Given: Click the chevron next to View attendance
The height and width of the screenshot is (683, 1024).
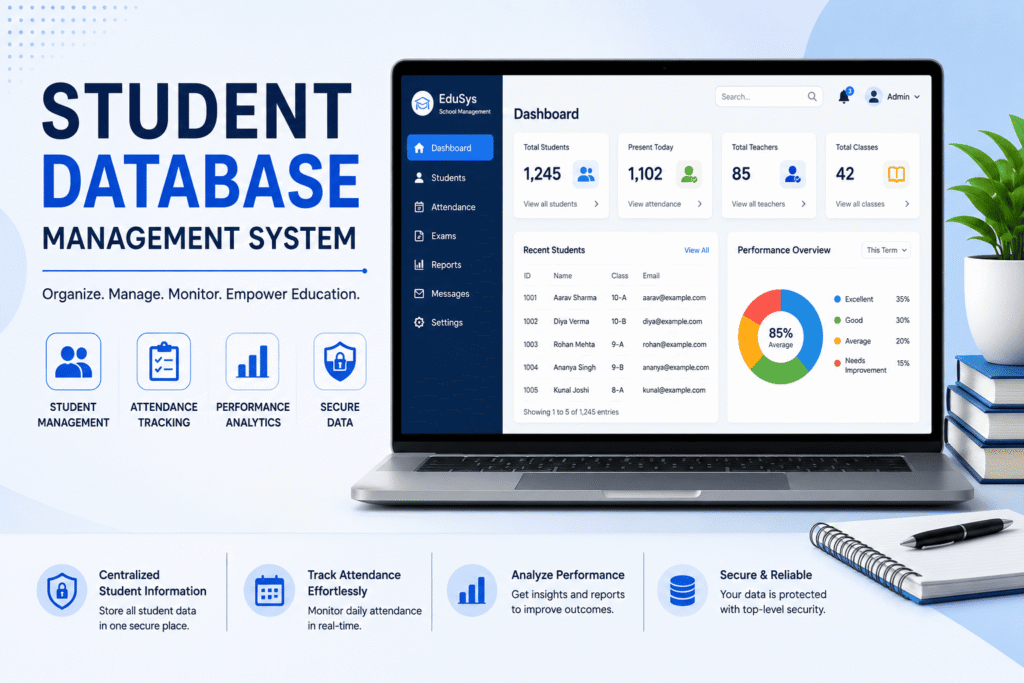Looking at the screenshot, I should (x=699, y=204).
